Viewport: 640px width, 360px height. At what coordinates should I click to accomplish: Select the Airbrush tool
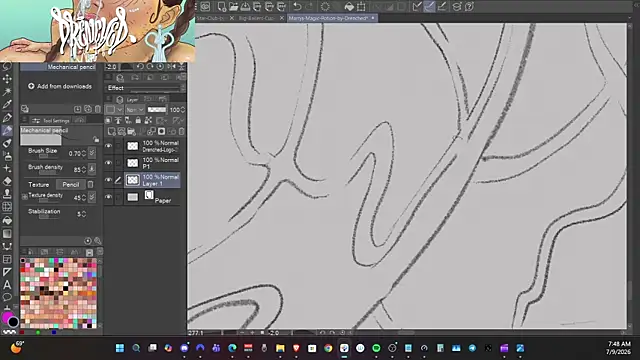pyautogui.click(x=7, y=156)
